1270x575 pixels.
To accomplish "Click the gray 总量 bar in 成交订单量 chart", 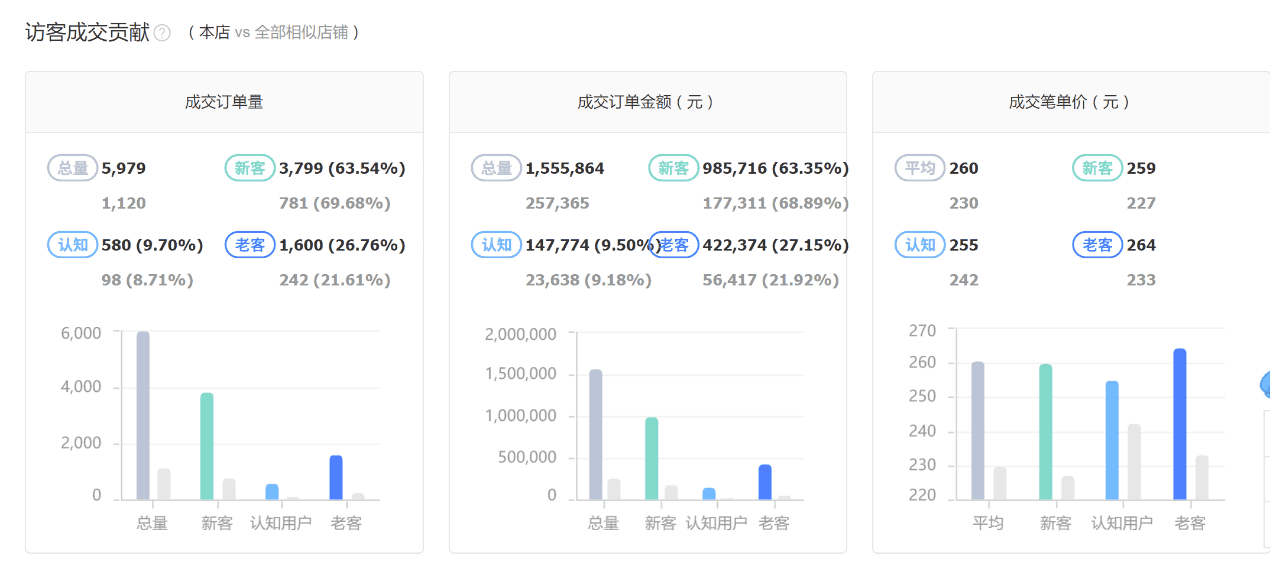I will (x=143, y=416).
